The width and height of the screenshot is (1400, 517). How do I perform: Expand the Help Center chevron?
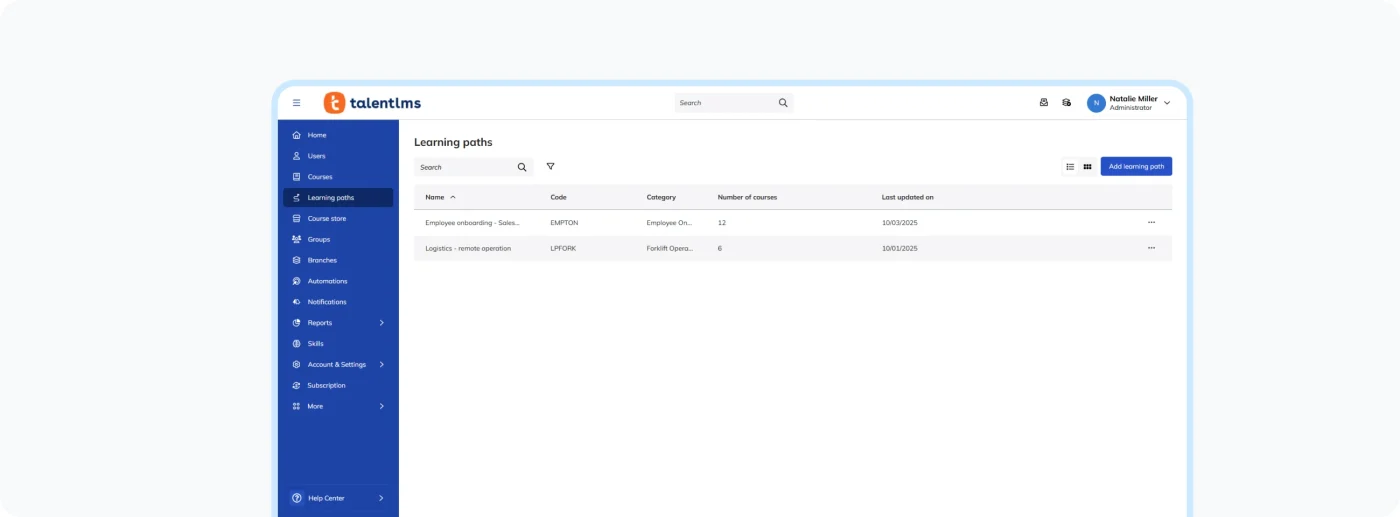(x=382, y=498)
